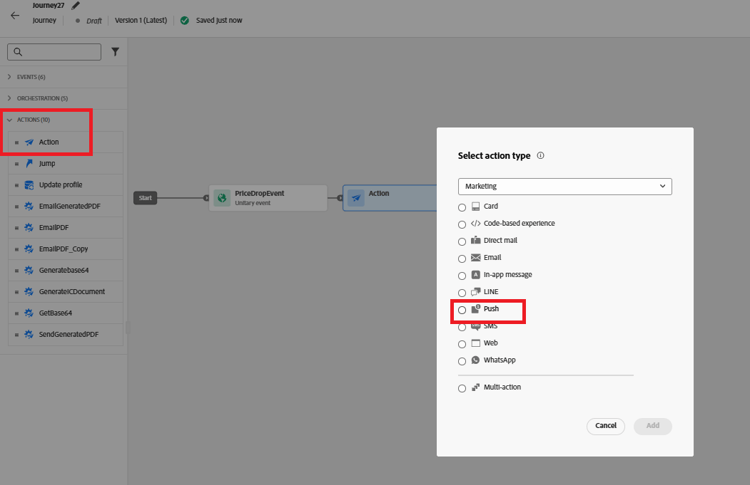Image resolution: width=750 pixels, height=485 pixels.
Task: Click the gear icon for GenerateICDocument
Action: [x=29, y=291]
